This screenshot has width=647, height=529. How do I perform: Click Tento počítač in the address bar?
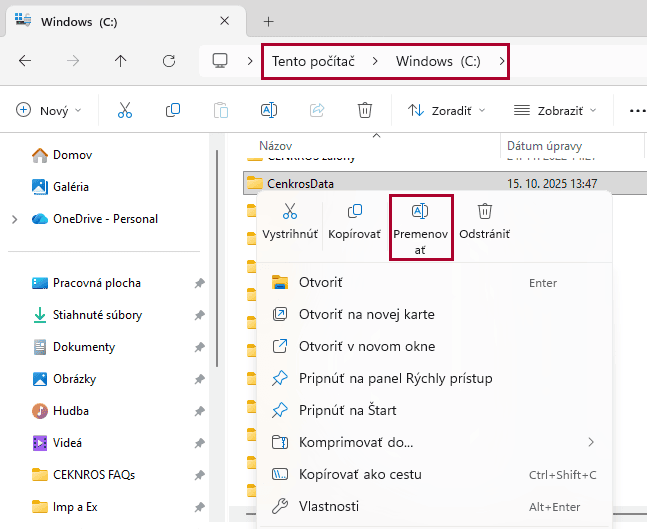(315, 61)
